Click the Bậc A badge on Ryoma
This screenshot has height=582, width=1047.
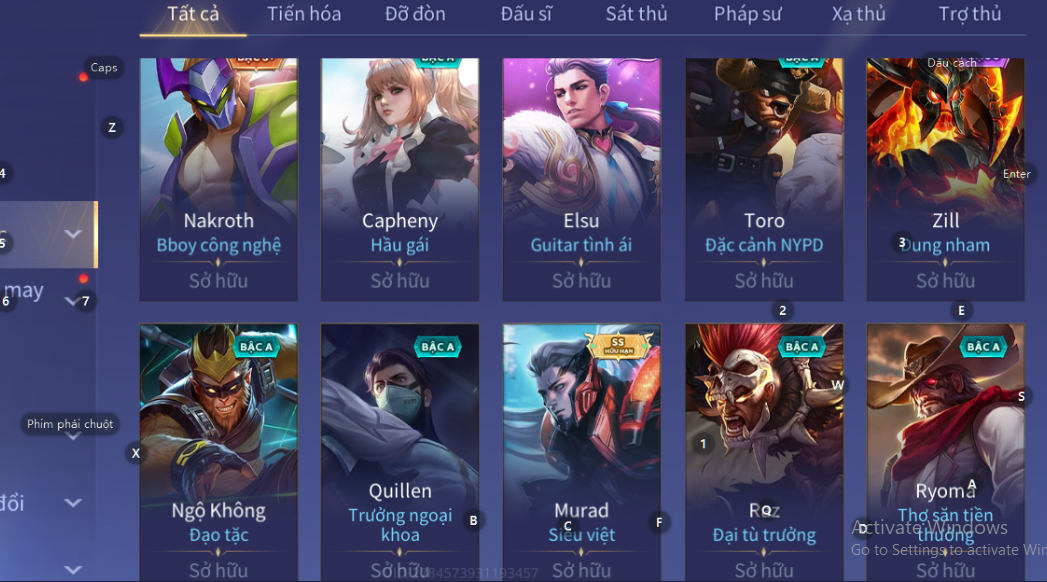(x=984, y=346)
